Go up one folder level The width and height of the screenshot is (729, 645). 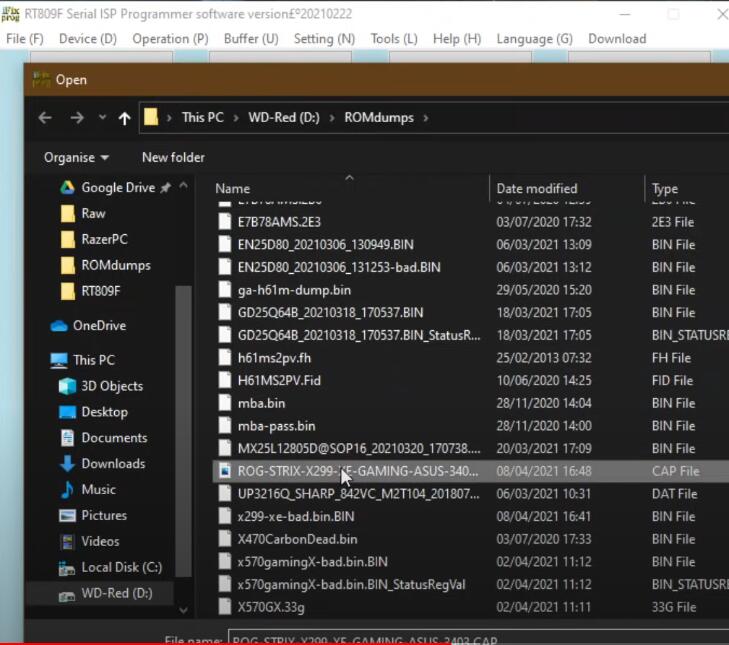pos(124,118)
